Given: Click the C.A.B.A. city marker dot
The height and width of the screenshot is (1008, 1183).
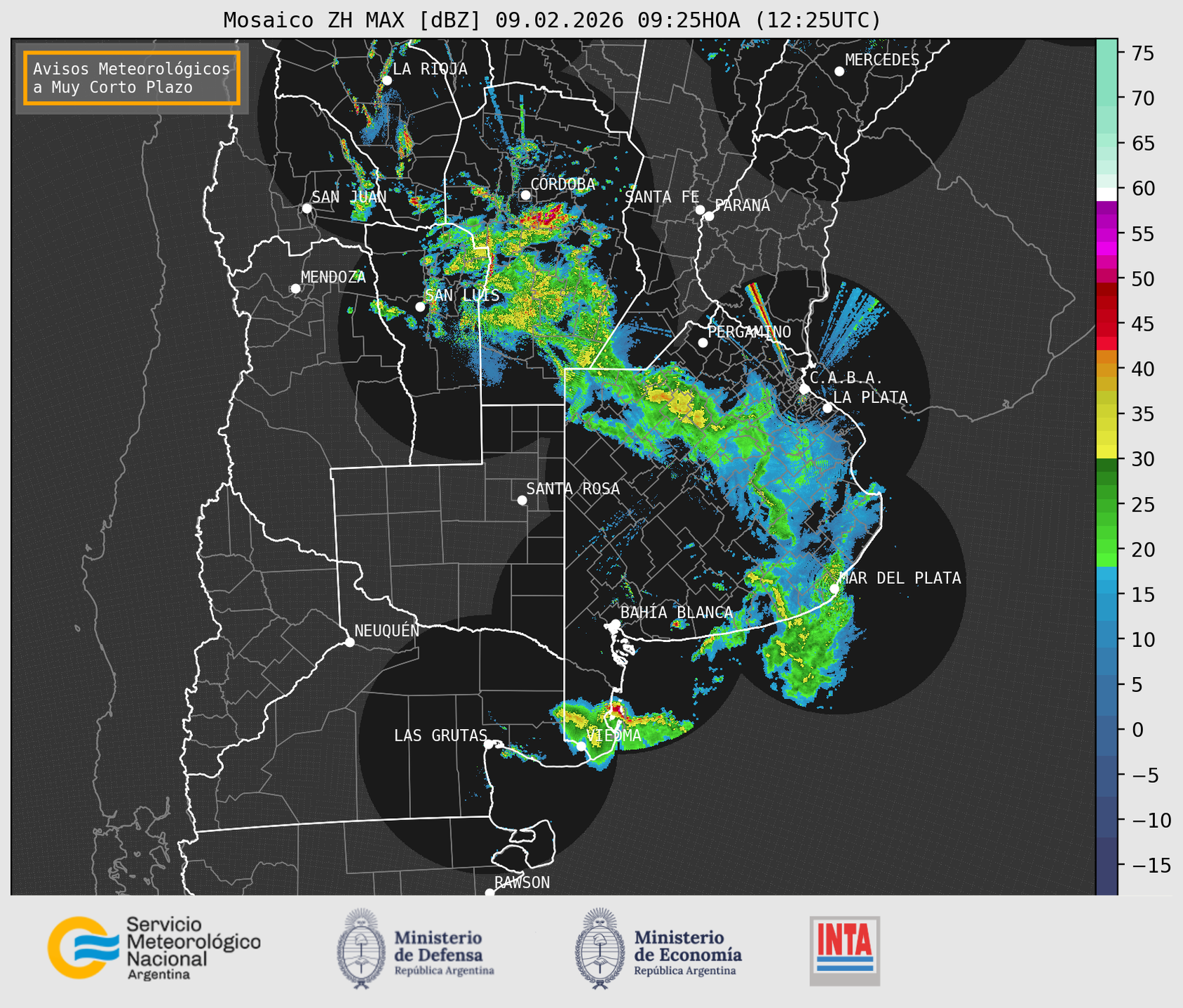Looking at the screenshot, I should [x=804, y=389].
